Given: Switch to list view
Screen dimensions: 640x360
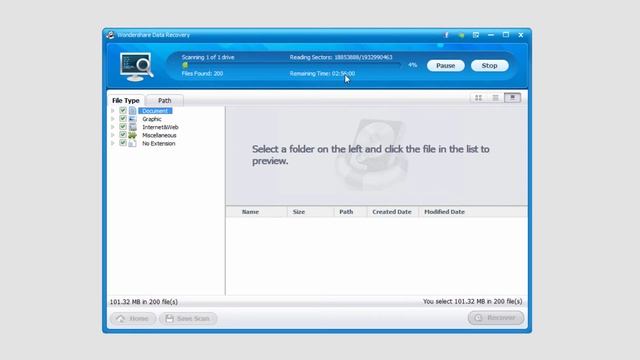Looking at the screenshot, I should coord(496,98).
